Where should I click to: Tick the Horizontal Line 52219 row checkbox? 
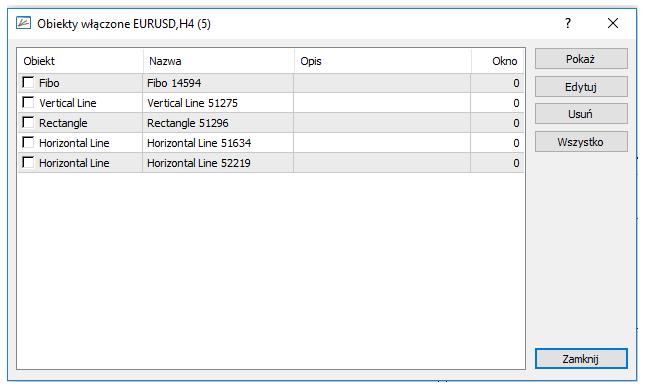(28, 162)
